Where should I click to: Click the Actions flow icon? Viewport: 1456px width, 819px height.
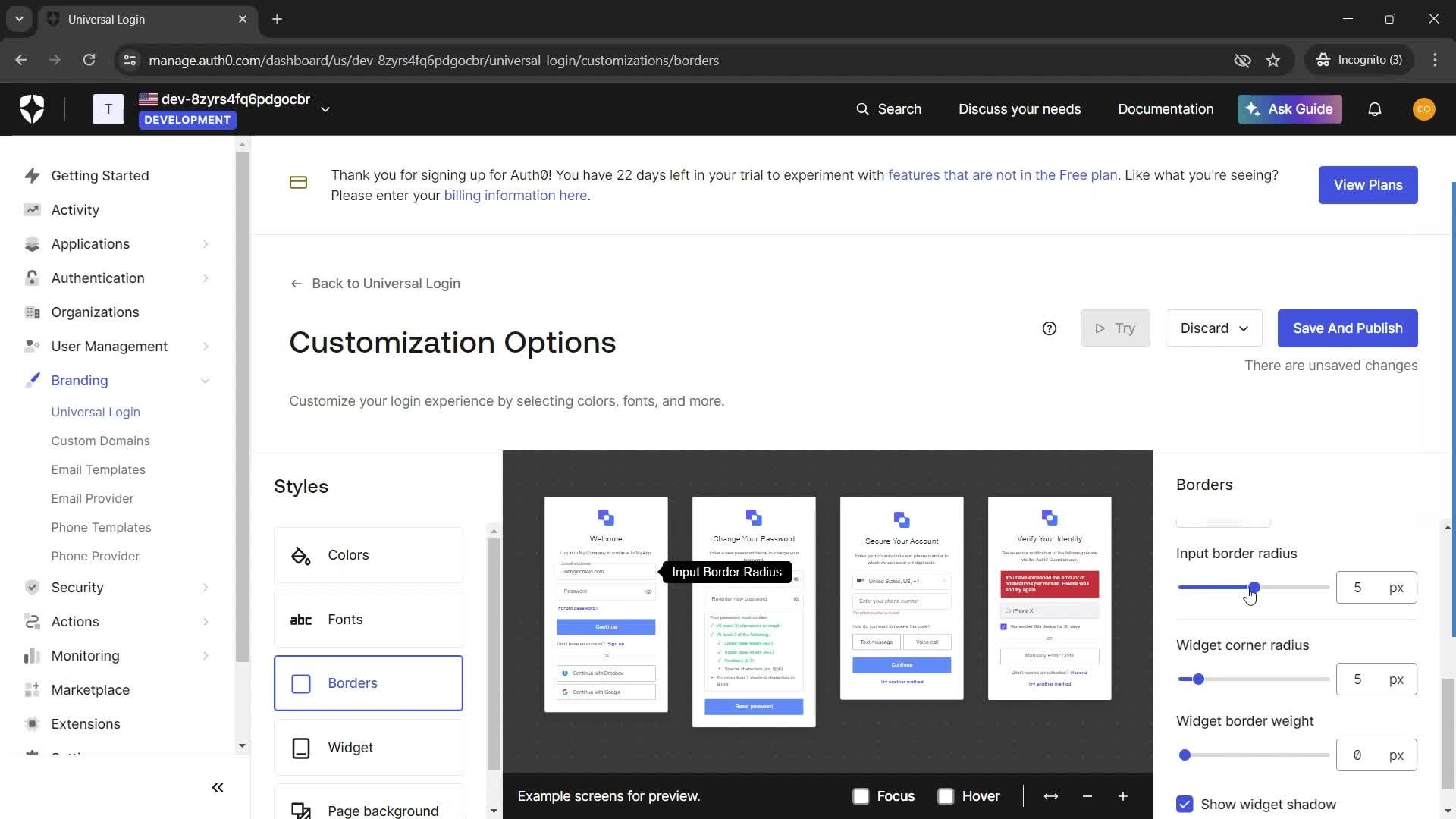32,622
